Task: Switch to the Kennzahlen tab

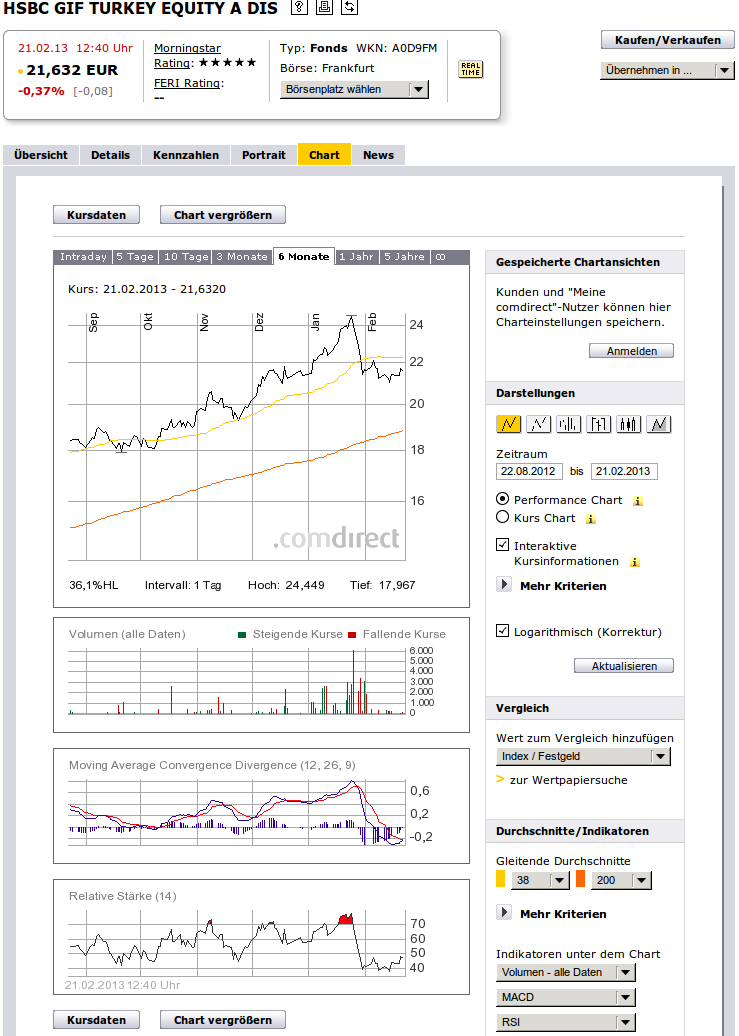Action: [186, 155]
